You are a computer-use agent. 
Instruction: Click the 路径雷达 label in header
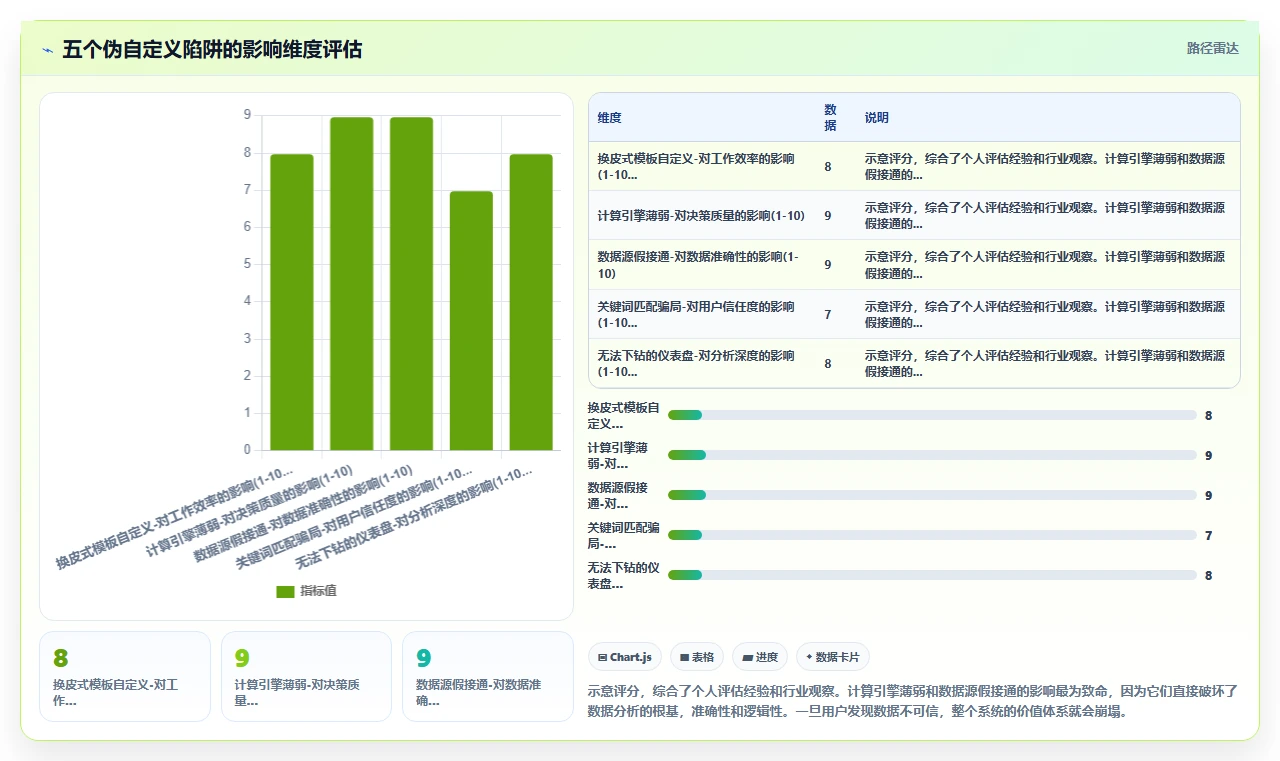click(x=1212, y=48)
